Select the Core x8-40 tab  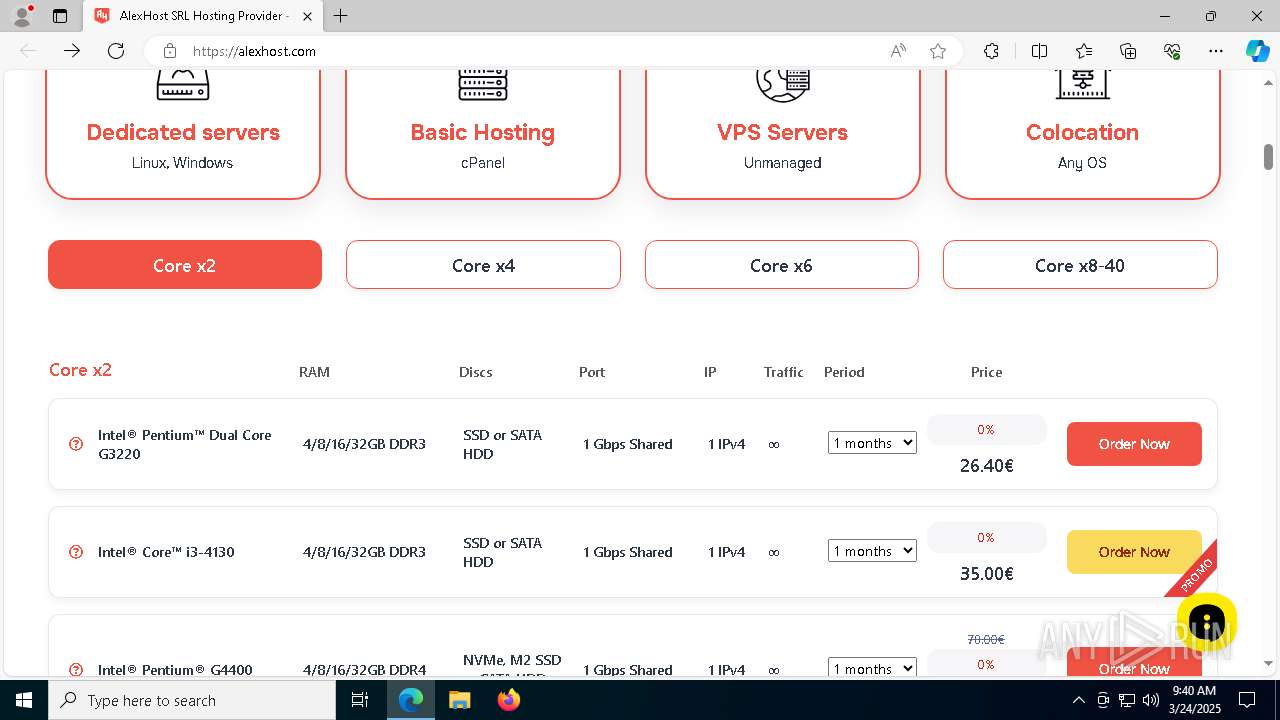(x=1080, y=265)
